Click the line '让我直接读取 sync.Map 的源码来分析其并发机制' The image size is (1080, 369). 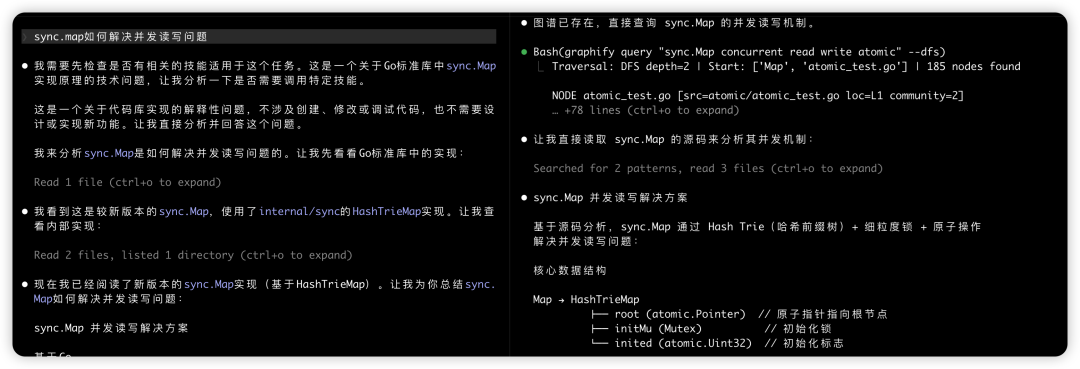coord(674,139)
